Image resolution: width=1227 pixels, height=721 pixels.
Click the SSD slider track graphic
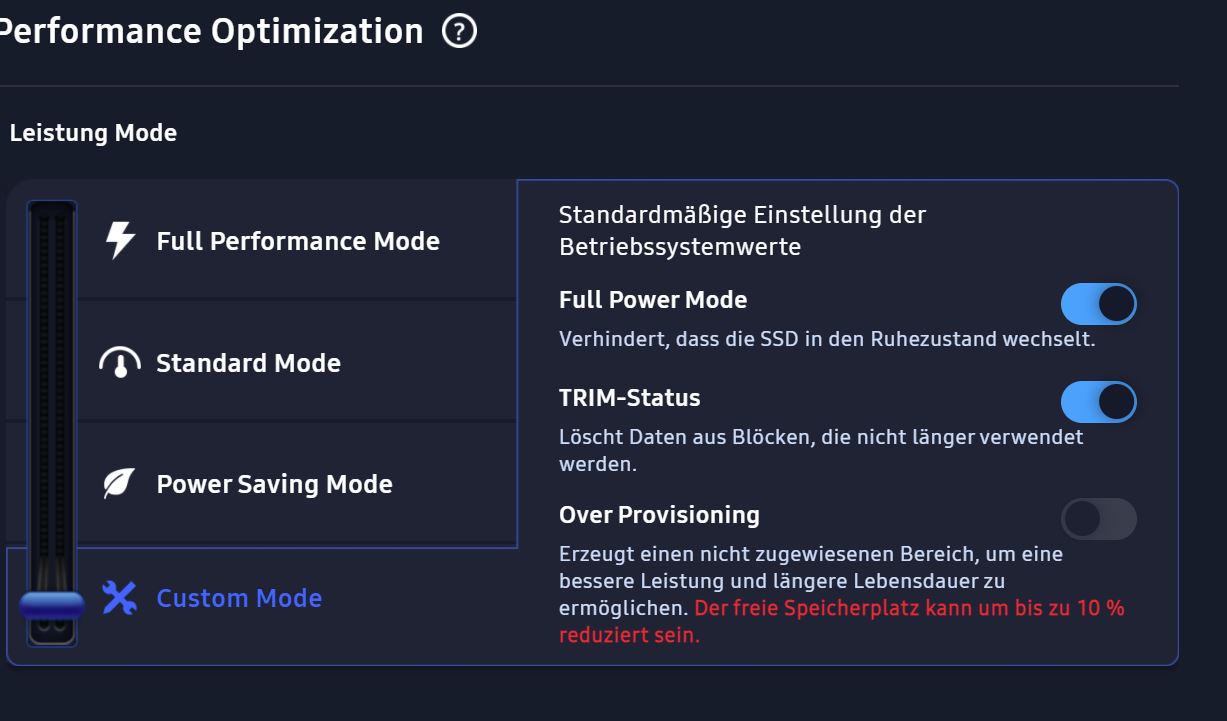click(x=51, y=400)
